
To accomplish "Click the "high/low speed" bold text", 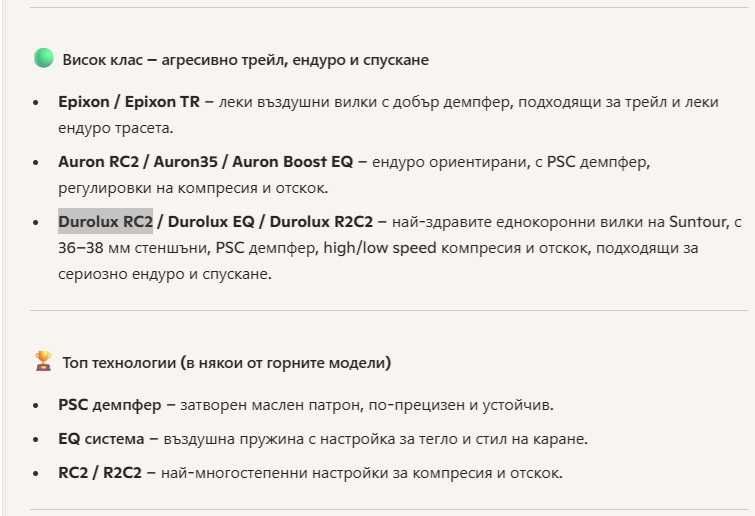I will pyautogui.click(x=388, y=247).
